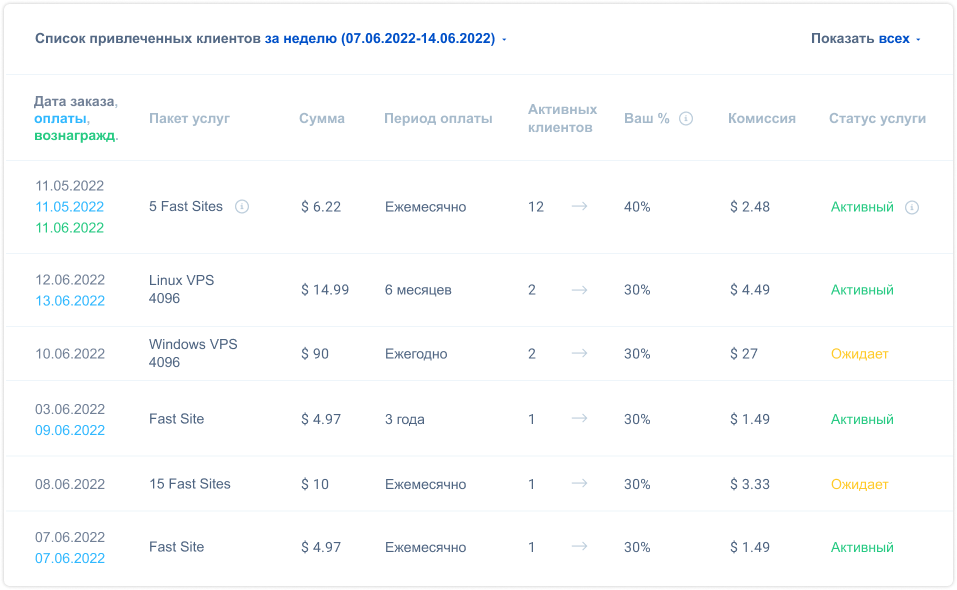Open the Показать всех filter dropdown

coord(894,38)
